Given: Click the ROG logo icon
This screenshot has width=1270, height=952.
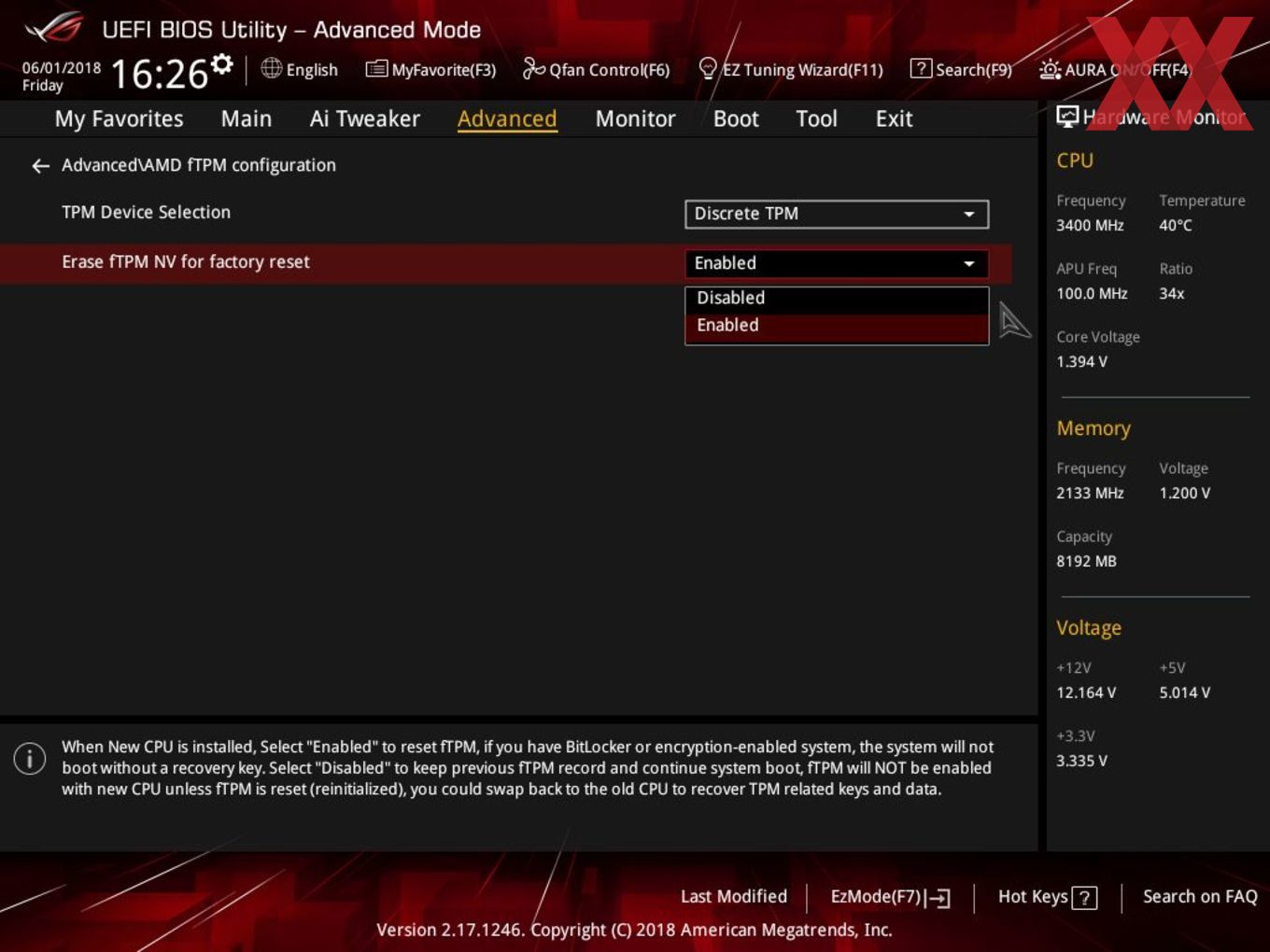Looking at the screenshot, I should coord(54,28).
